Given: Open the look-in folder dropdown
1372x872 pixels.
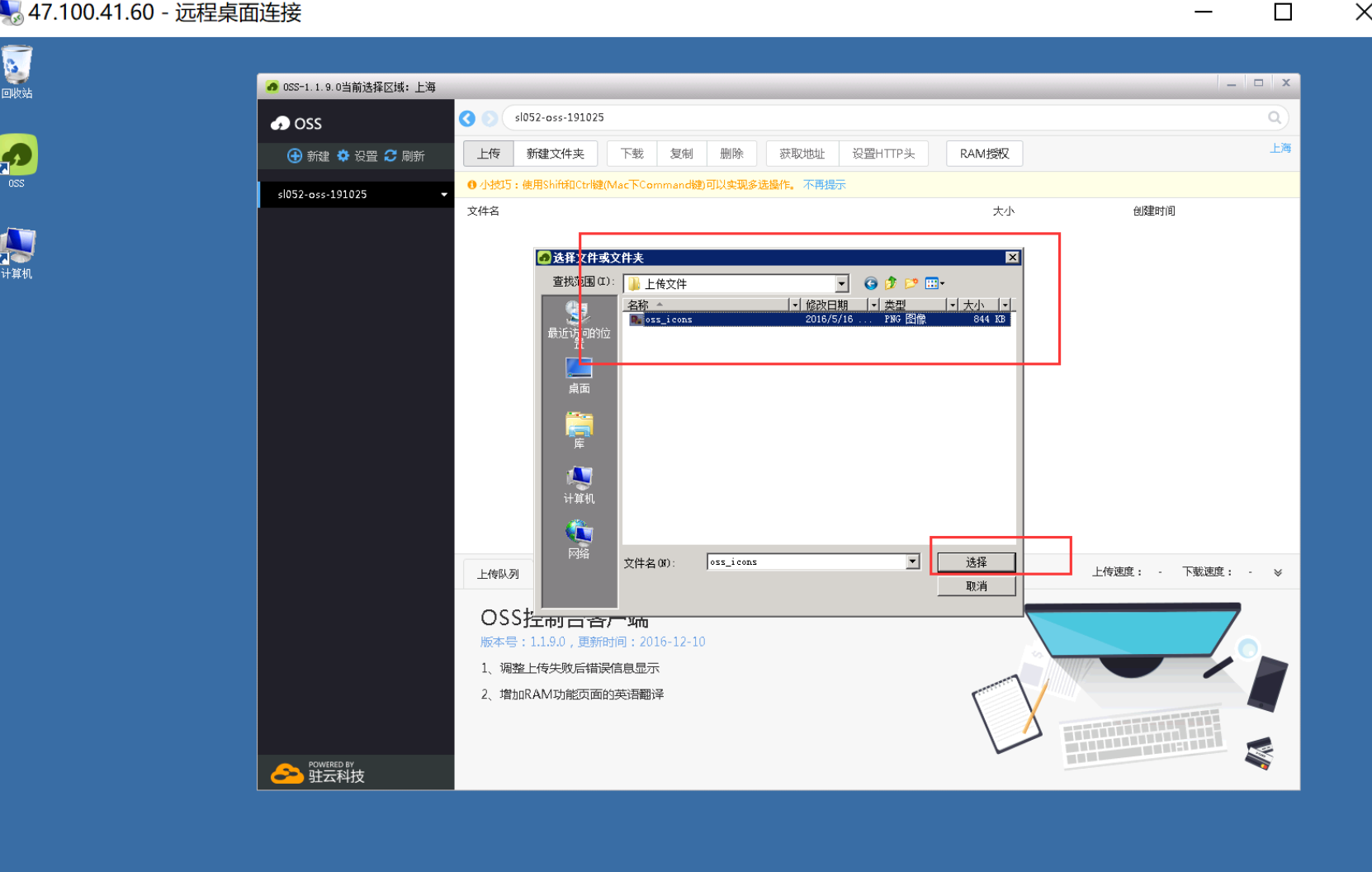Looking at the screenshot, I should [841, 284].
